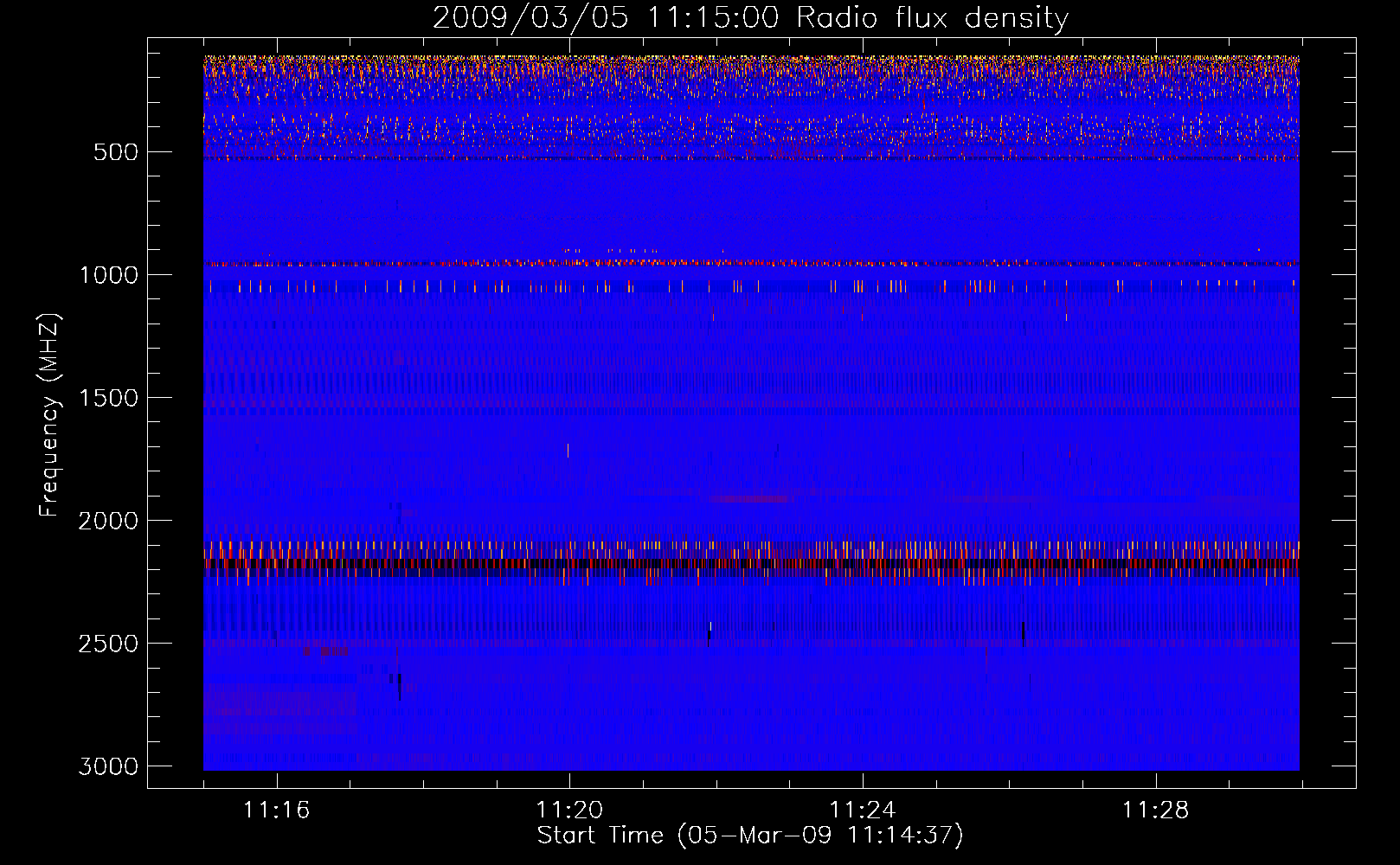Click the 11:16 time tick label
The image size is (1400, 865).
pyautogui.click(x=277, y=811)
